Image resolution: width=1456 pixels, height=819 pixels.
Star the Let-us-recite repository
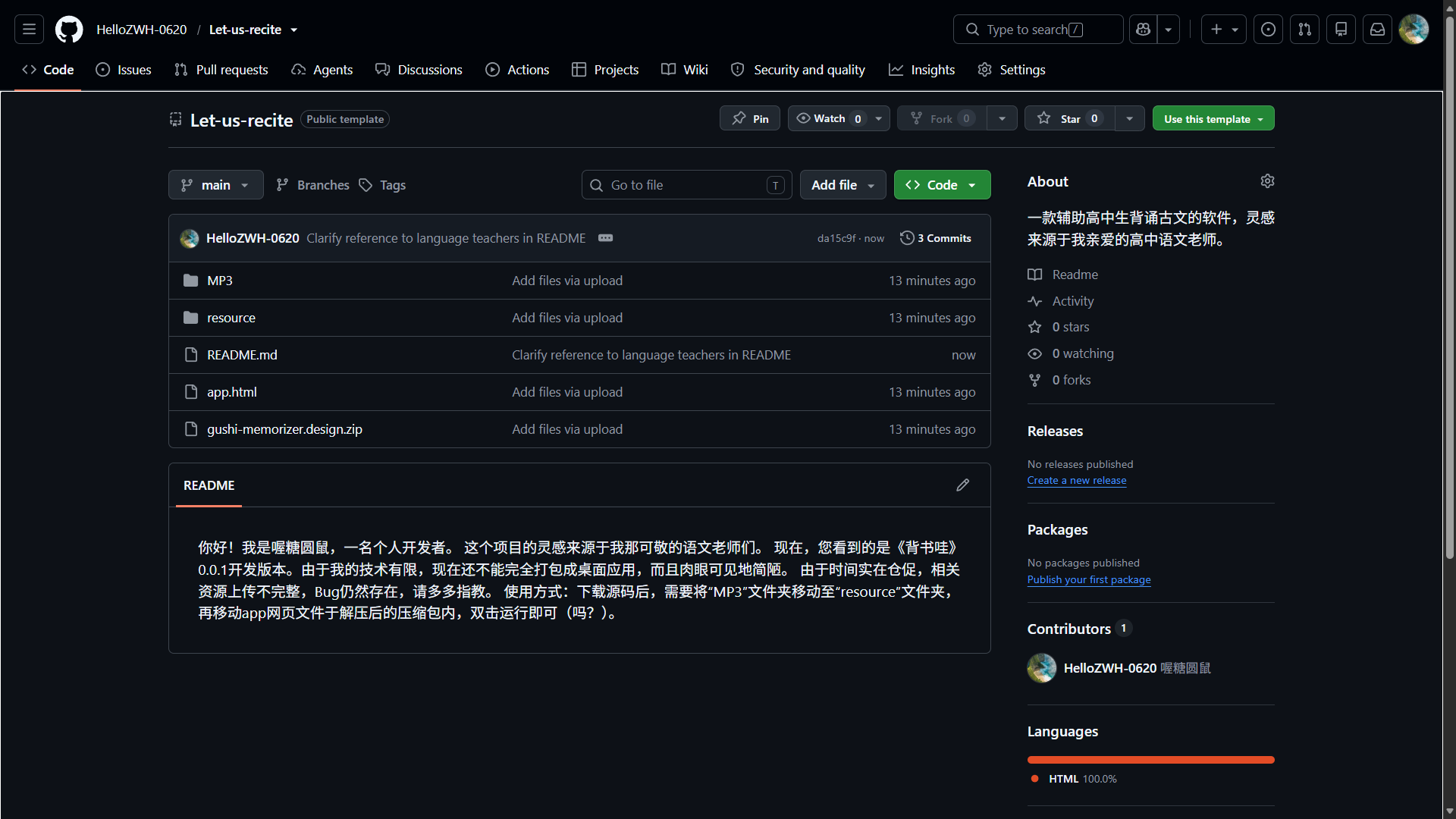click(1070, 118)
